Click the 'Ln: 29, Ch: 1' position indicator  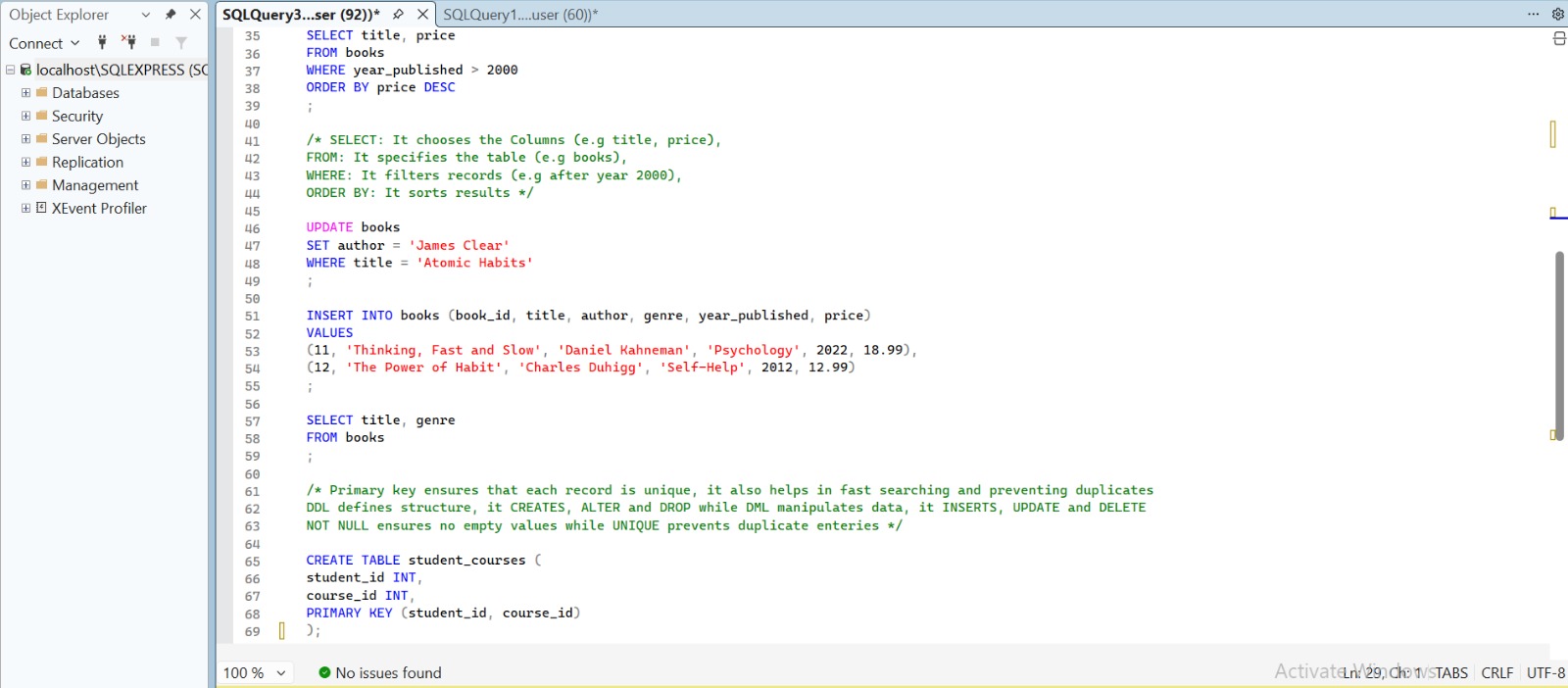(1382, 672)
